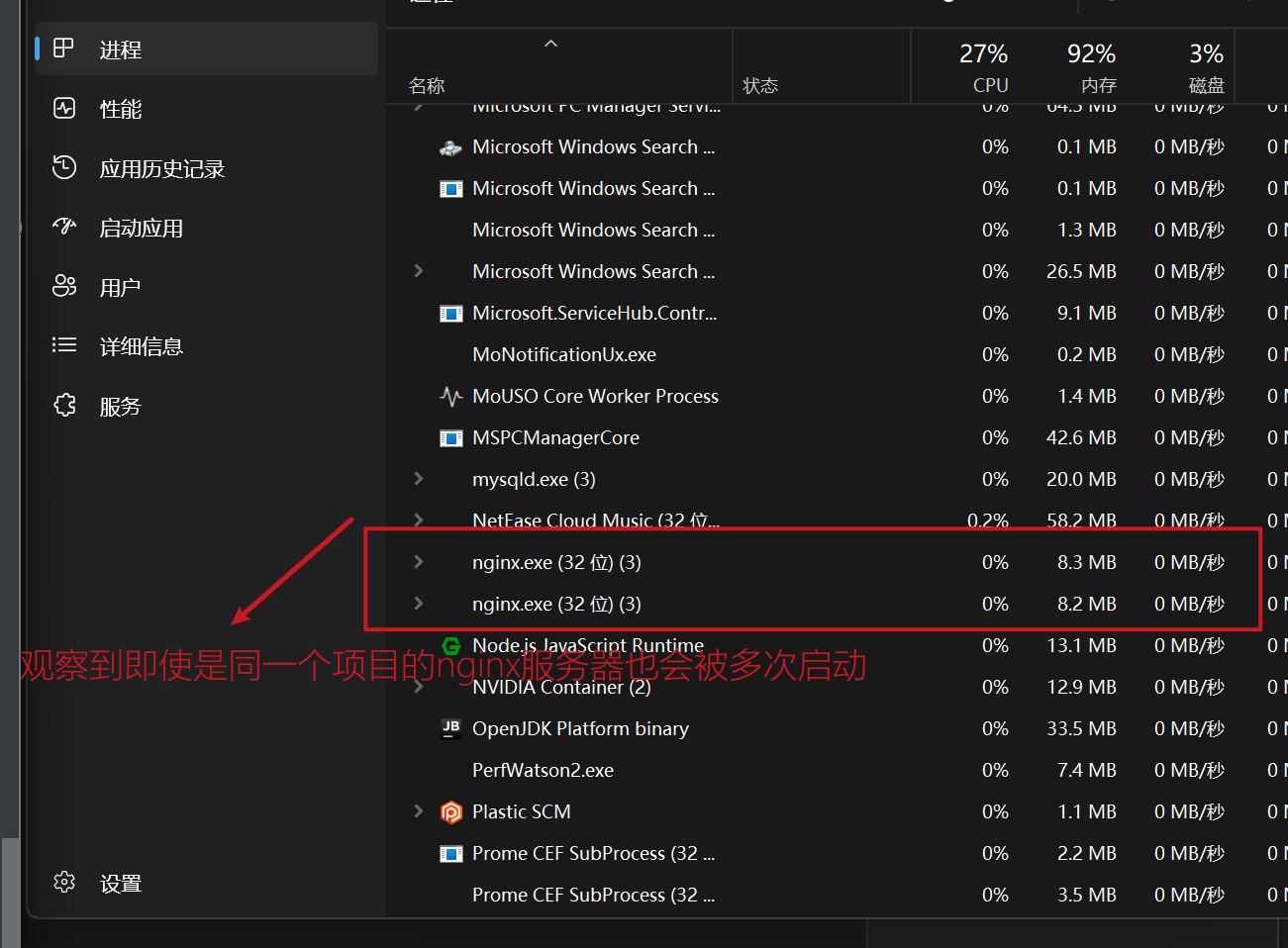Click the MSPCManagerCore process icon
The width and height of the screenshot is (1288, 948).
(450, 438)
